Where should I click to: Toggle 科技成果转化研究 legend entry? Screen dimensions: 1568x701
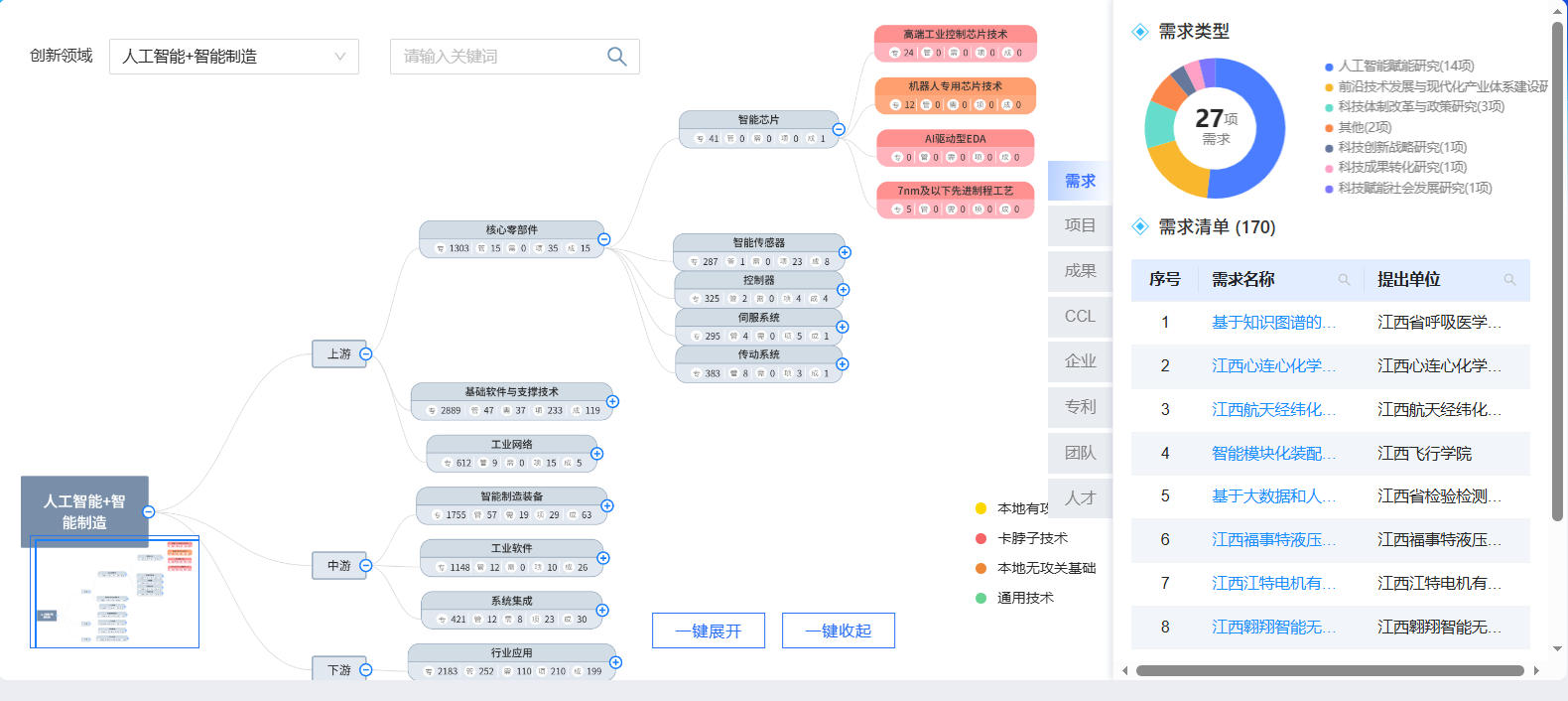(x=1401, y=168)
